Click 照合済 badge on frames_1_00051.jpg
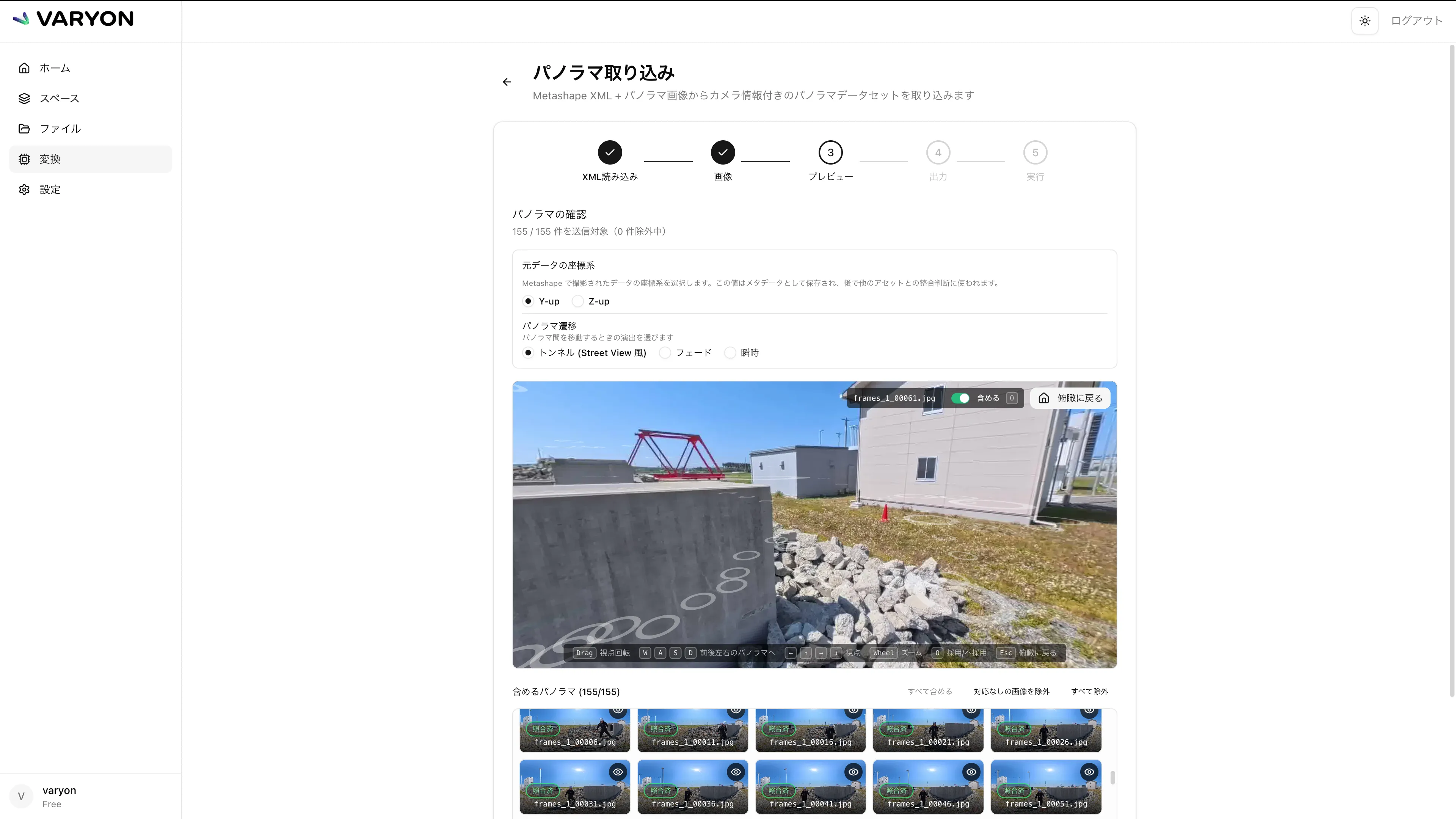The height and width of the screenshot is (819, 1456). click(x=1014, y=791)
